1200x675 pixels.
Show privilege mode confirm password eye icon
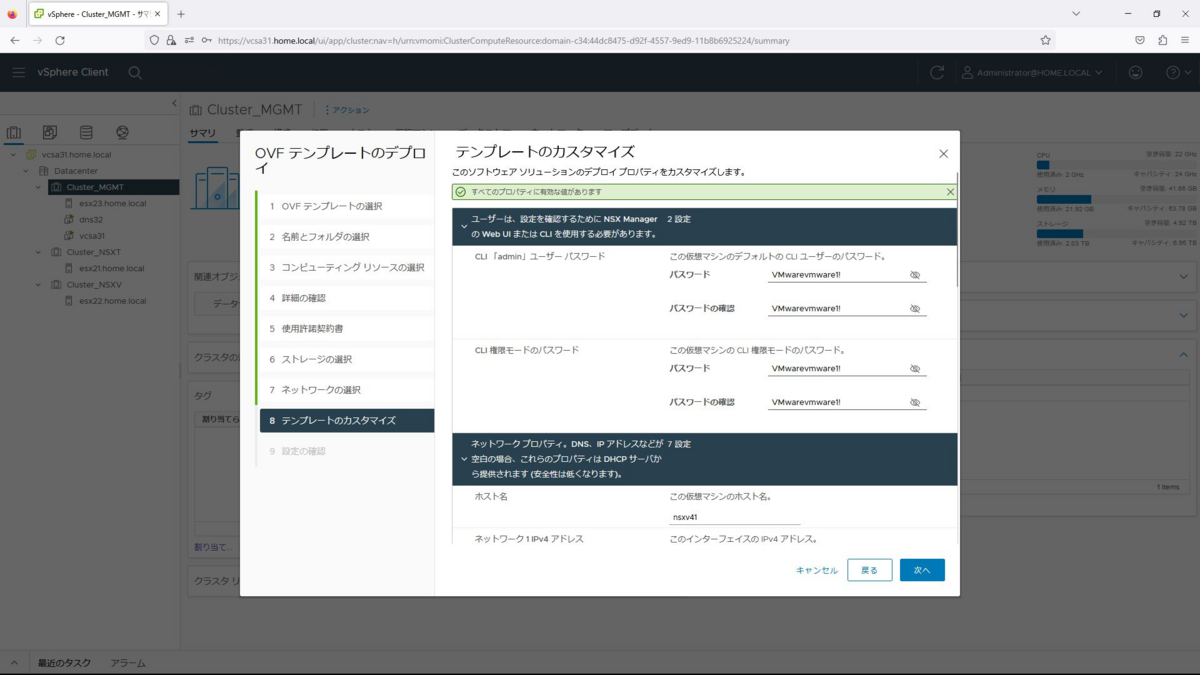point(915,403)
